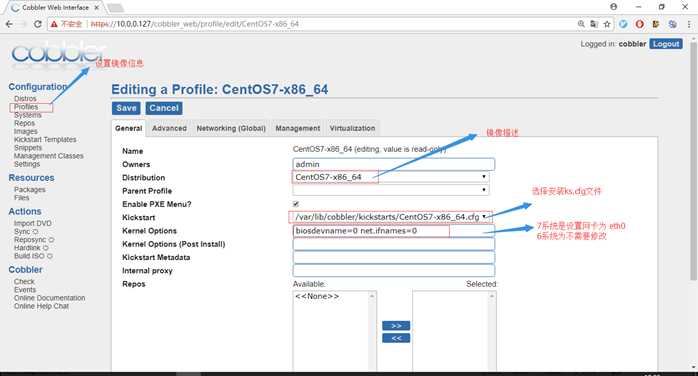
Task: Open Profiles in Configuration menu
Action: click(x=26, y=107)
